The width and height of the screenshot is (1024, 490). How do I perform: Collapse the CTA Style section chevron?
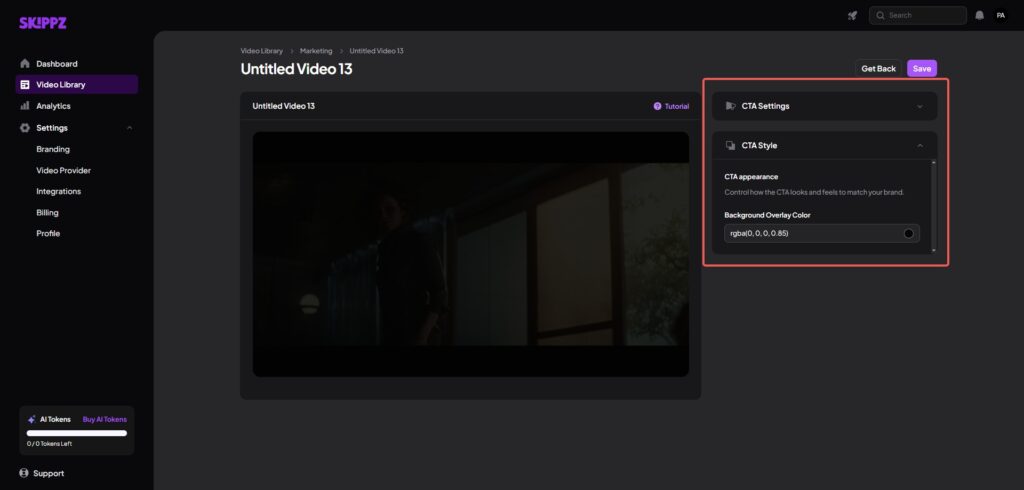coord(919,146)
